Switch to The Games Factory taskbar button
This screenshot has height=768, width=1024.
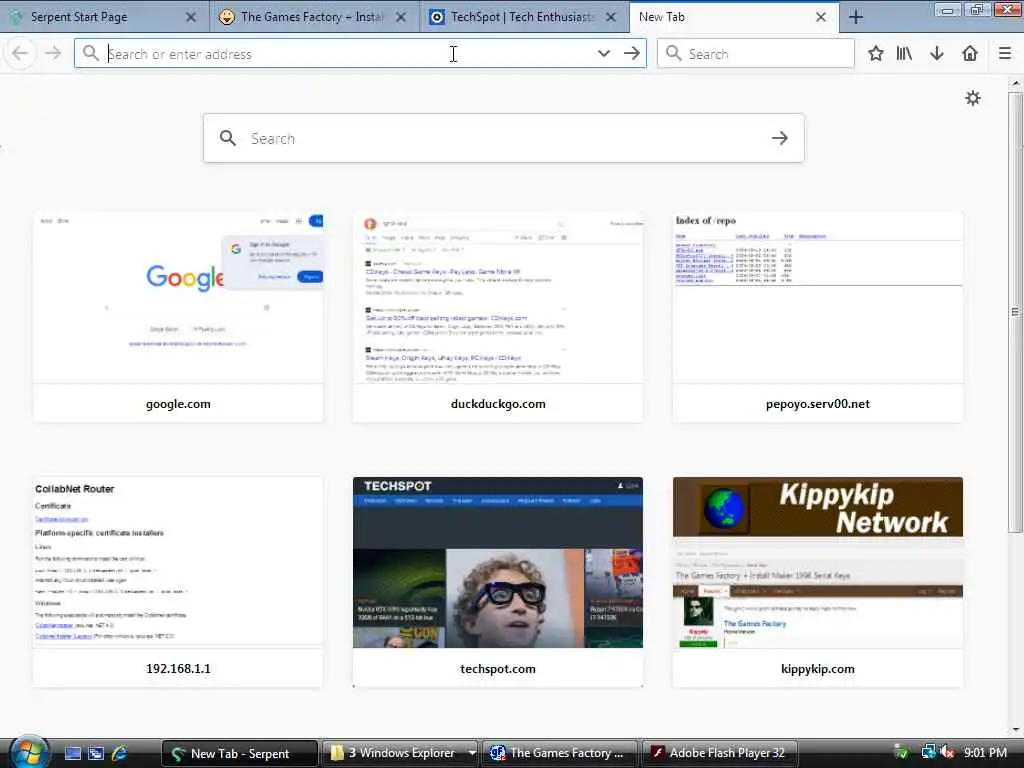[x=560, y=753]
